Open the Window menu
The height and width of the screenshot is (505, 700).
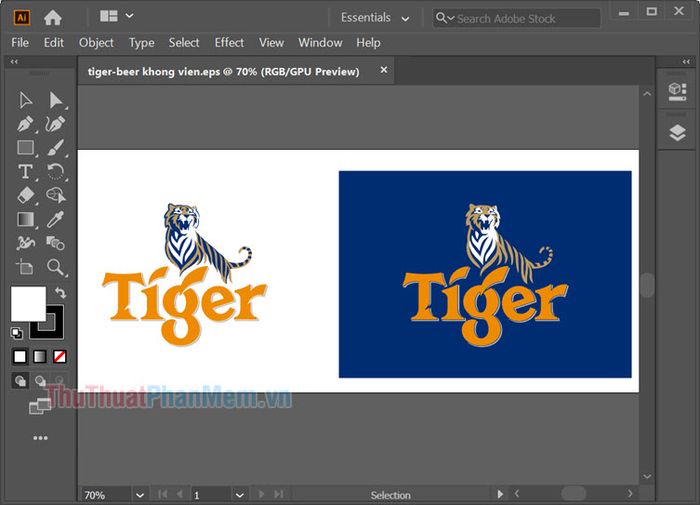click(x=320, y=42)
